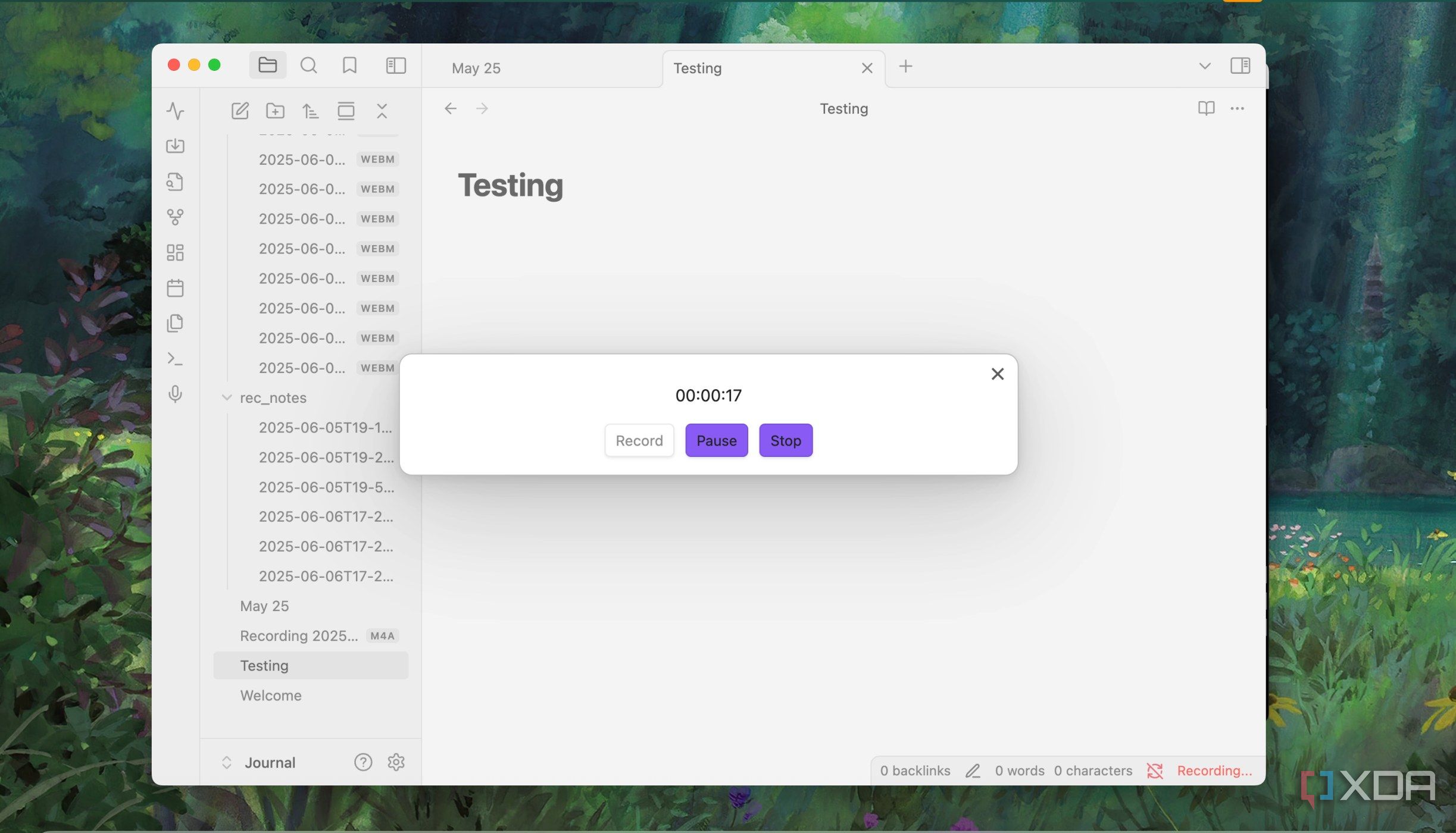Click auto-reveal current file icon
The width and height of the screenshot is (1456, 833).
346,111
